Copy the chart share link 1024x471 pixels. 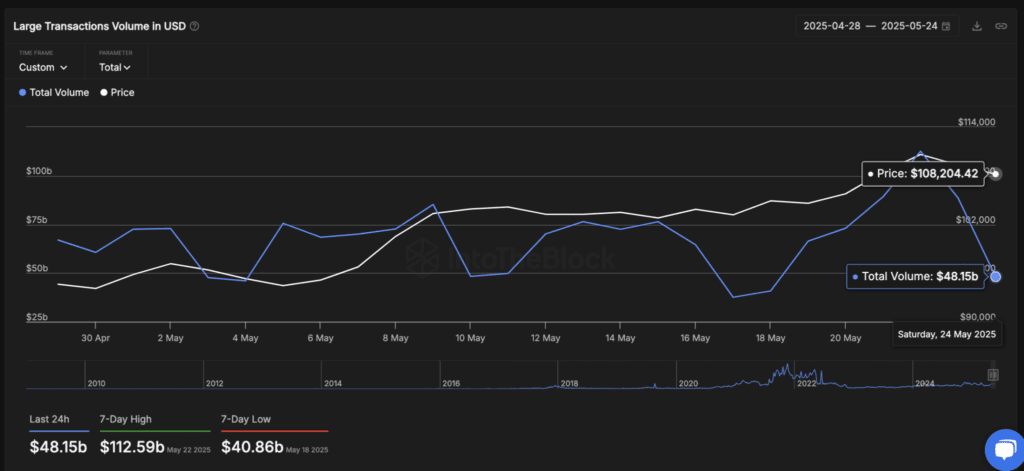point(1000,26)
